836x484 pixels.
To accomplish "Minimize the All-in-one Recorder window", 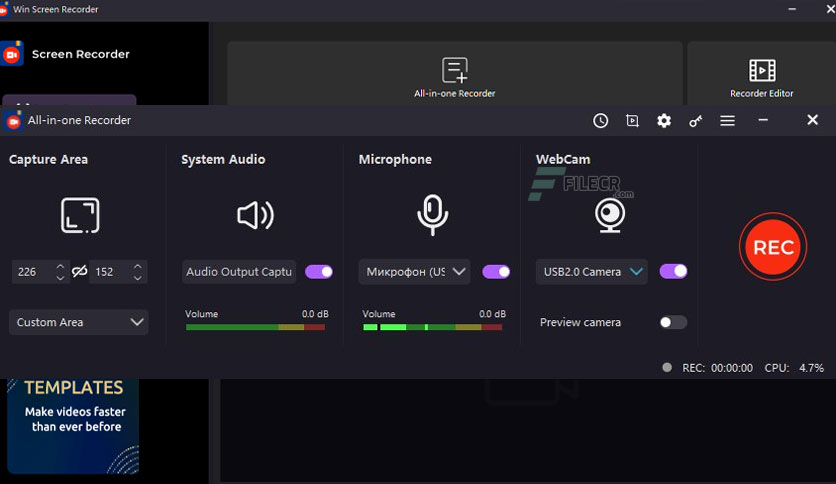I will (763, 120).
